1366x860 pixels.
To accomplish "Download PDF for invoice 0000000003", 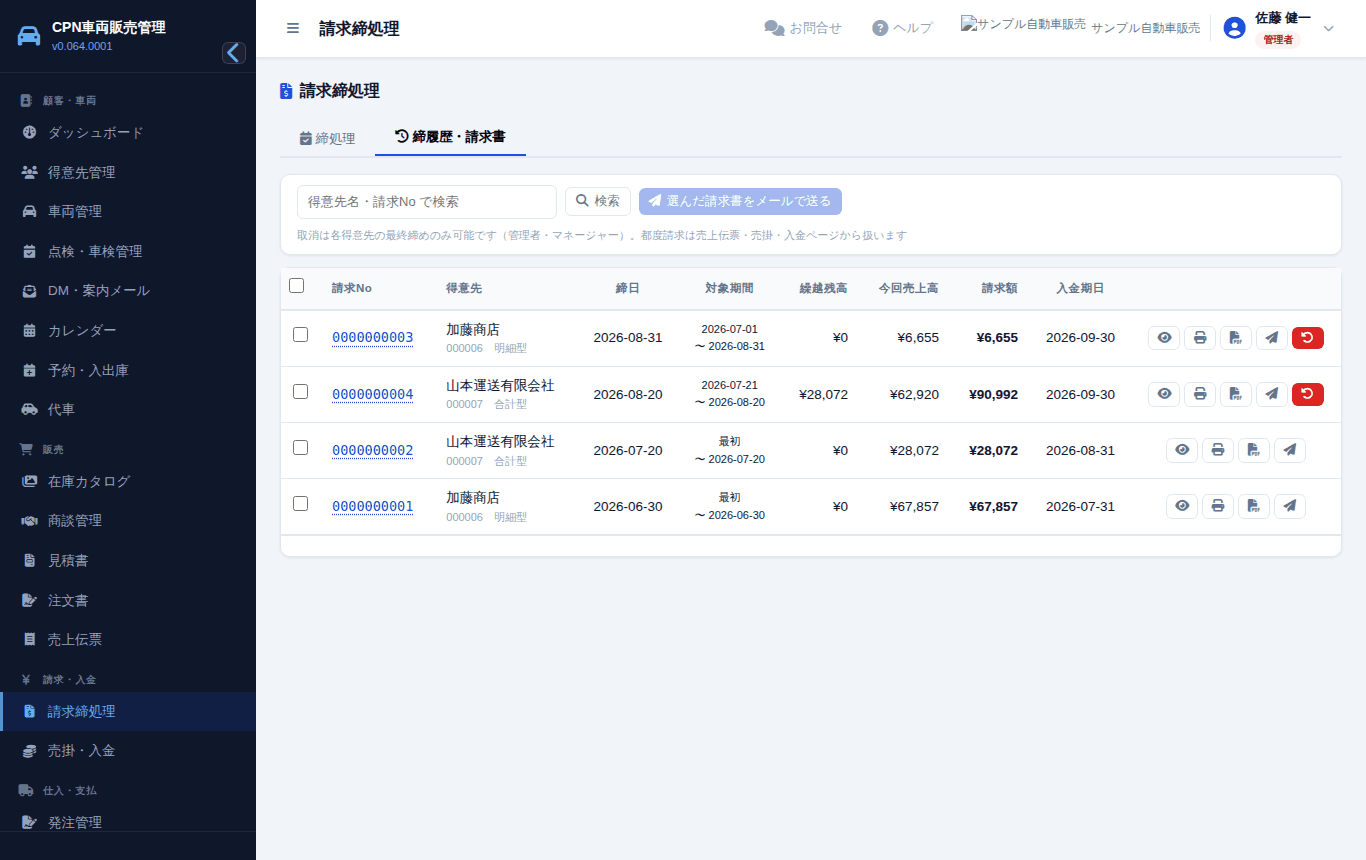I will click(x=1236, y=338).
